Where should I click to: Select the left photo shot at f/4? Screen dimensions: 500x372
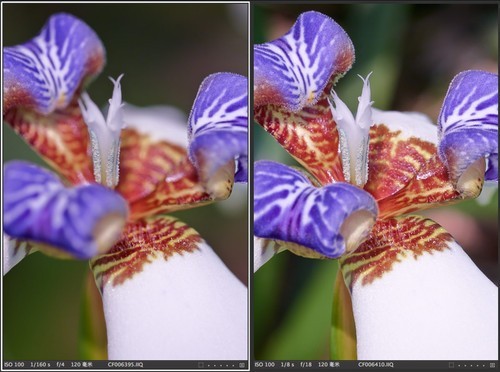(x=126, y=182)
